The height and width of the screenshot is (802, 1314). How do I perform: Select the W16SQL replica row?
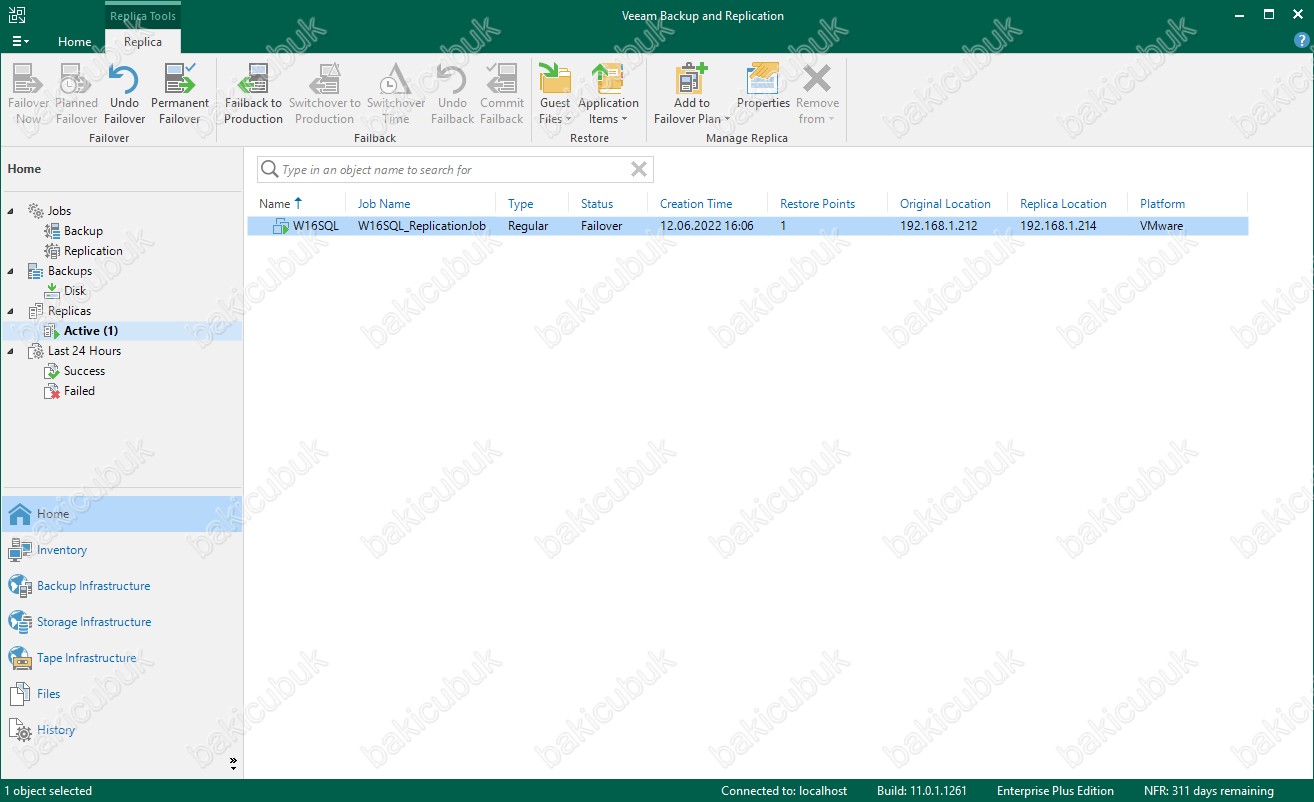click(748, 226)
